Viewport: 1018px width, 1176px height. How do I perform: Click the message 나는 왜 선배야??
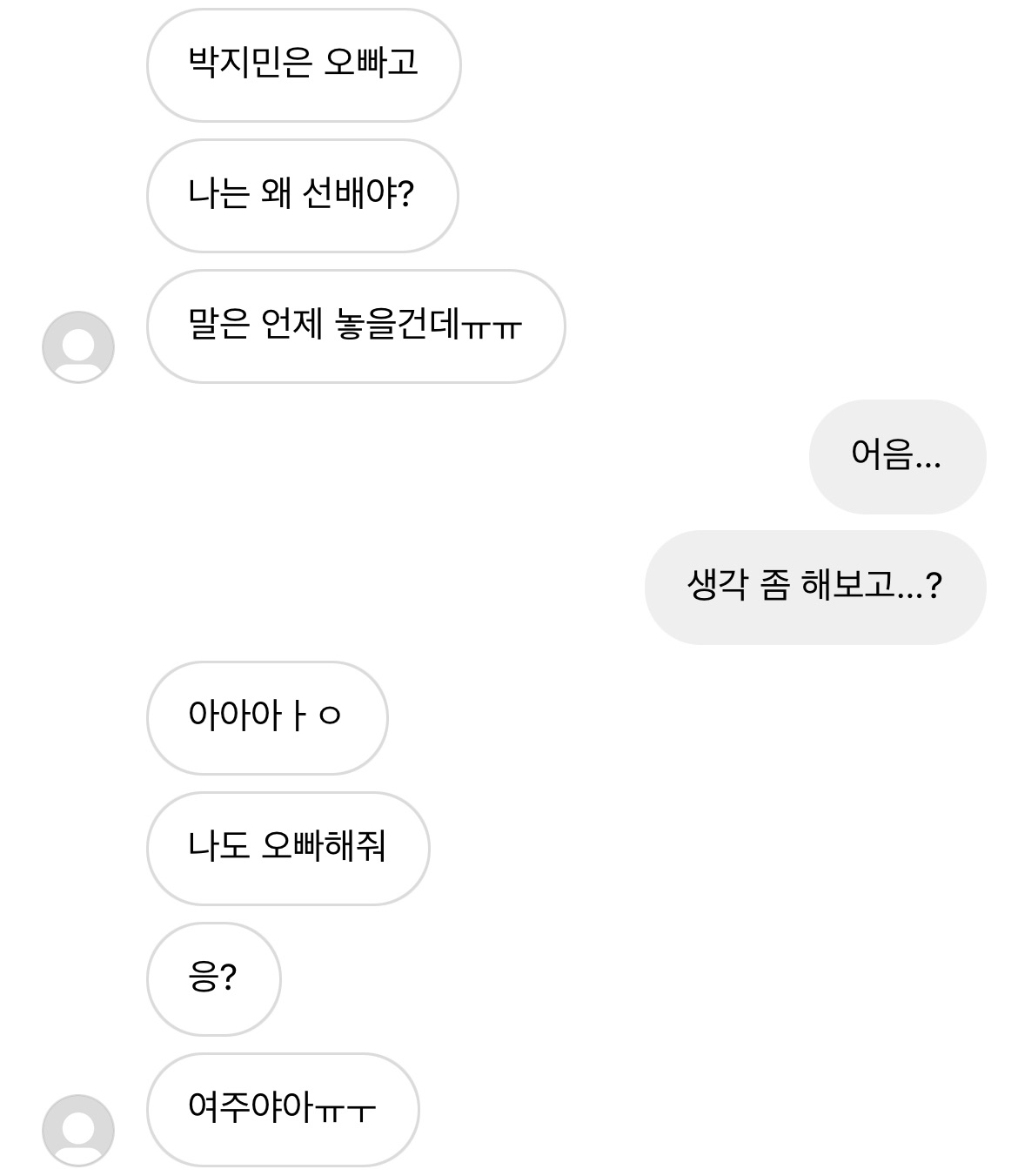pos(302,195)
